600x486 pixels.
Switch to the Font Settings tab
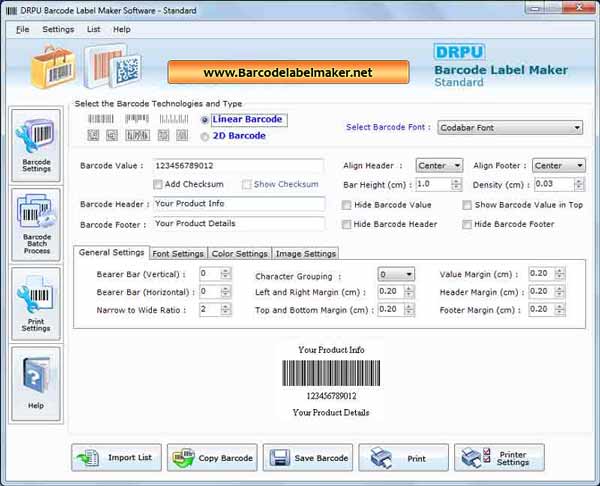[178, 253]
